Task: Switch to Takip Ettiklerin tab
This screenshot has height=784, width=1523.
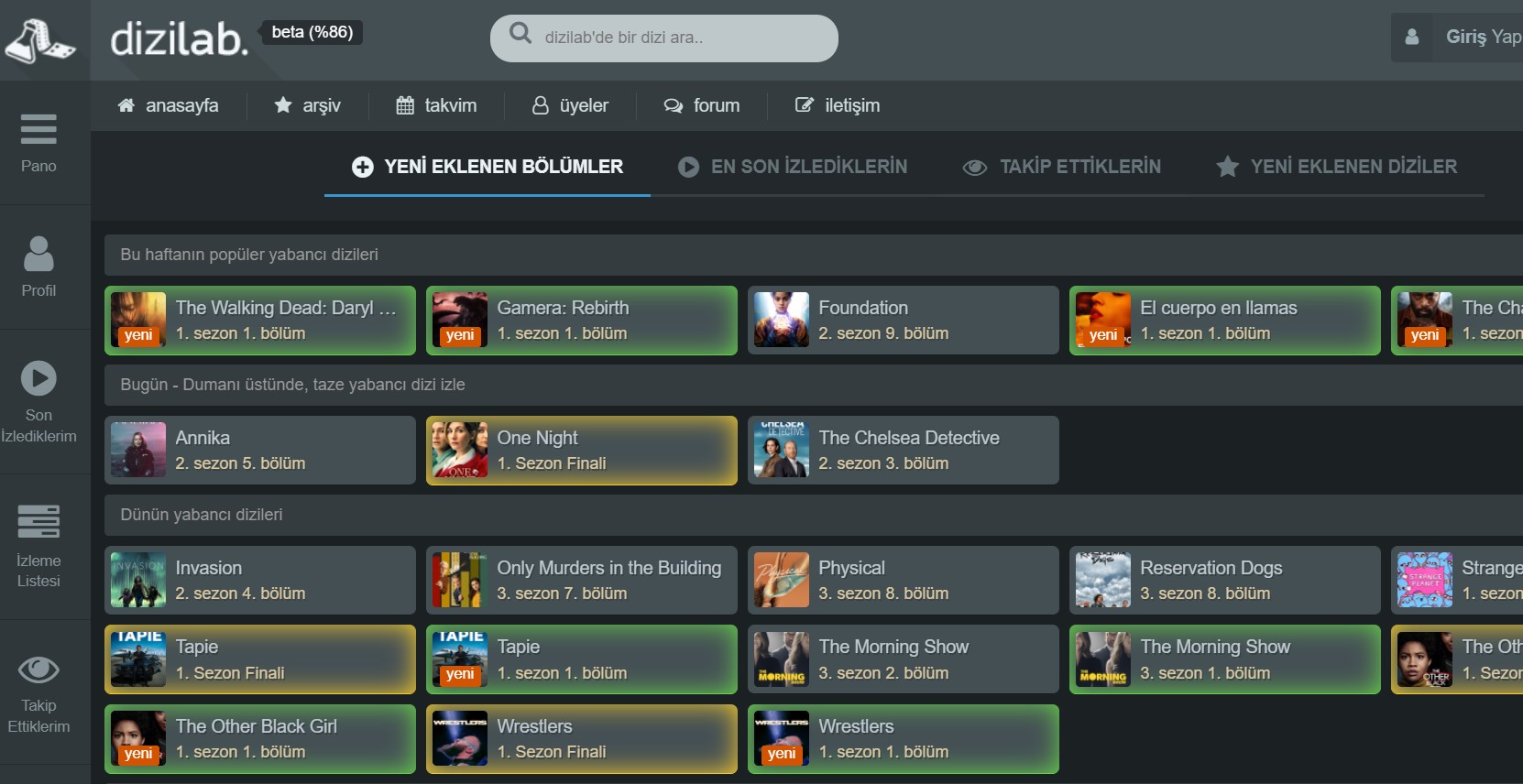Action: click(x=1061, y=167)
